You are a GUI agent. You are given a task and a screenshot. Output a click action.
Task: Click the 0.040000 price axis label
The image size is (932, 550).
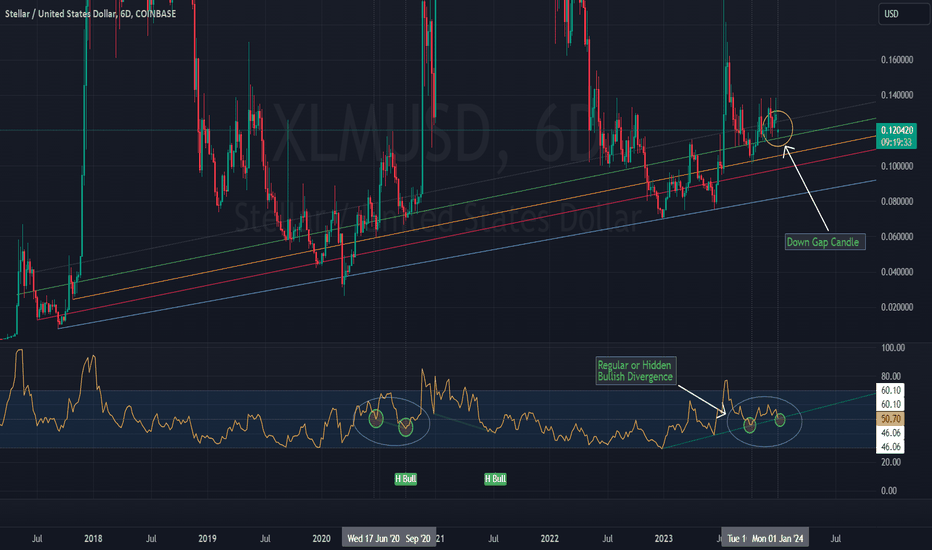pyautogui.click(x=896, y=272)
